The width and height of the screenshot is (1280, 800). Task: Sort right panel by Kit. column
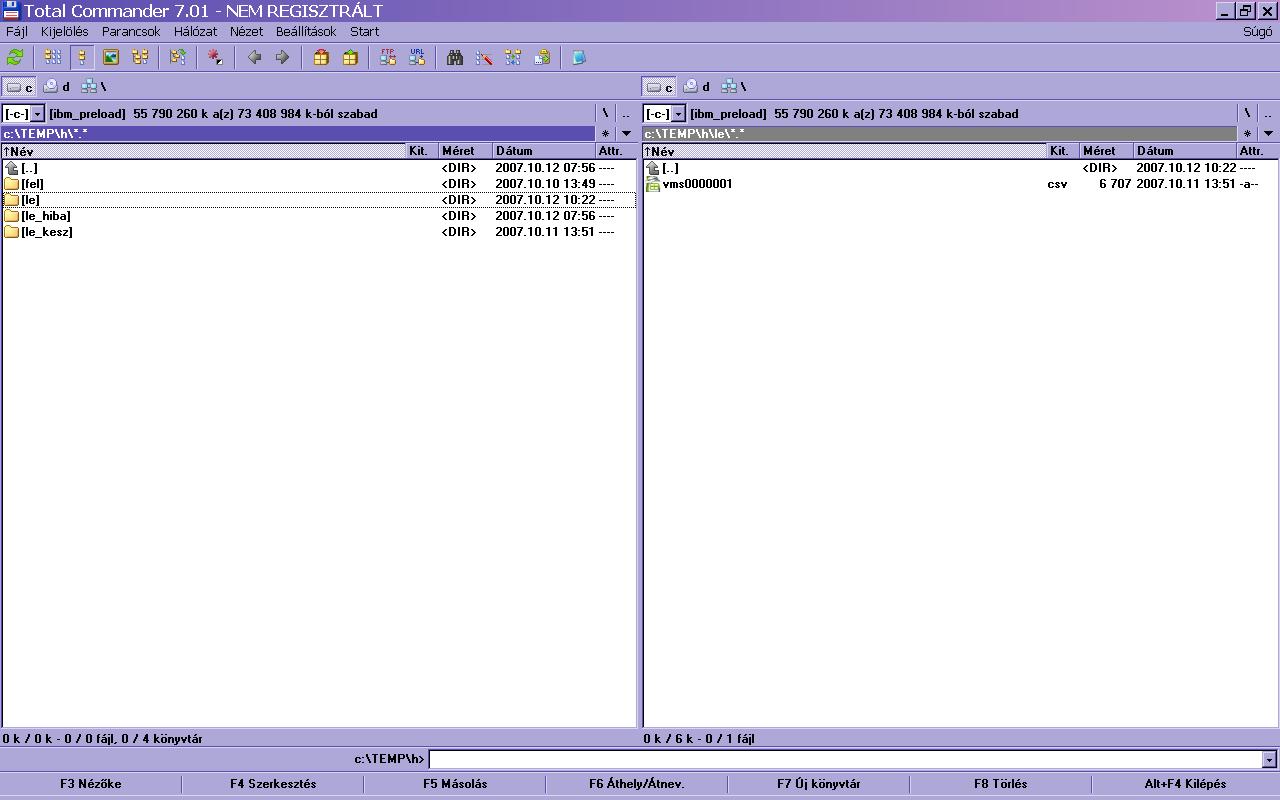1064,151
